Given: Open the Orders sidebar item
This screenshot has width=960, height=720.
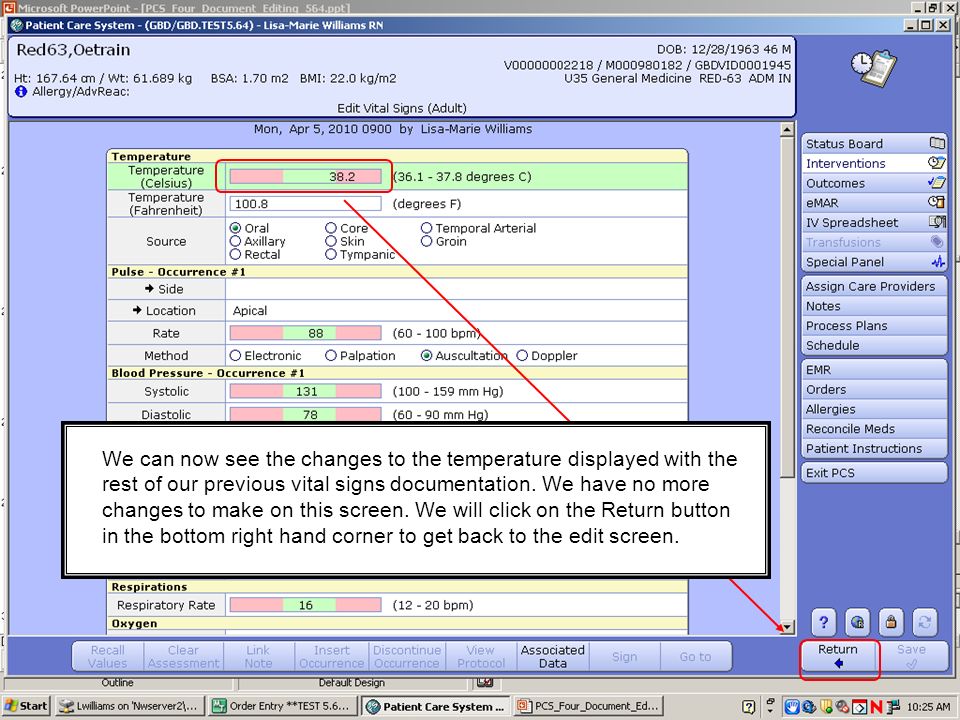Looking at the screenshot, I should (874, 389).
